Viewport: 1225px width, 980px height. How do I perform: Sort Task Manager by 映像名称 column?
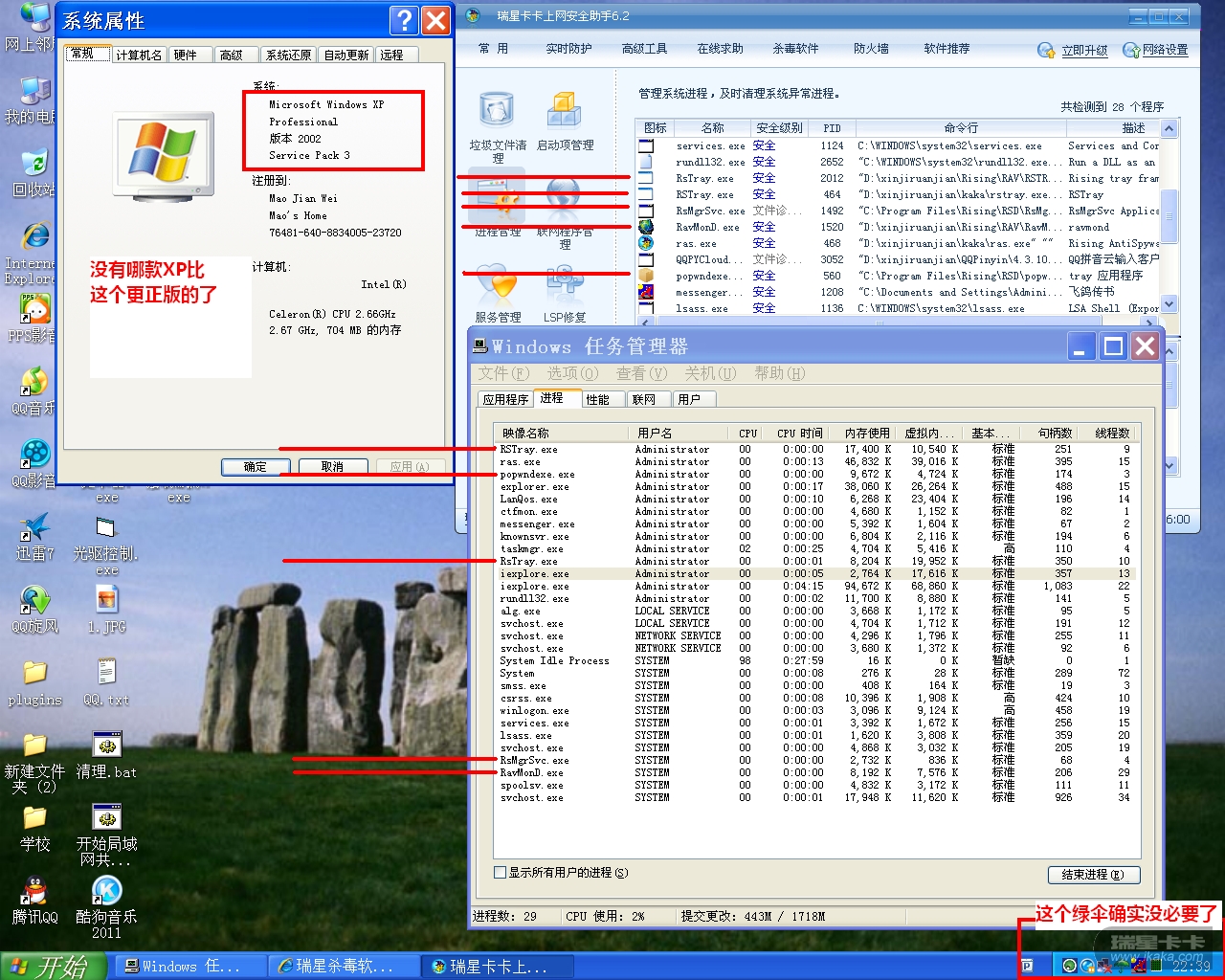tap(563, 434)
